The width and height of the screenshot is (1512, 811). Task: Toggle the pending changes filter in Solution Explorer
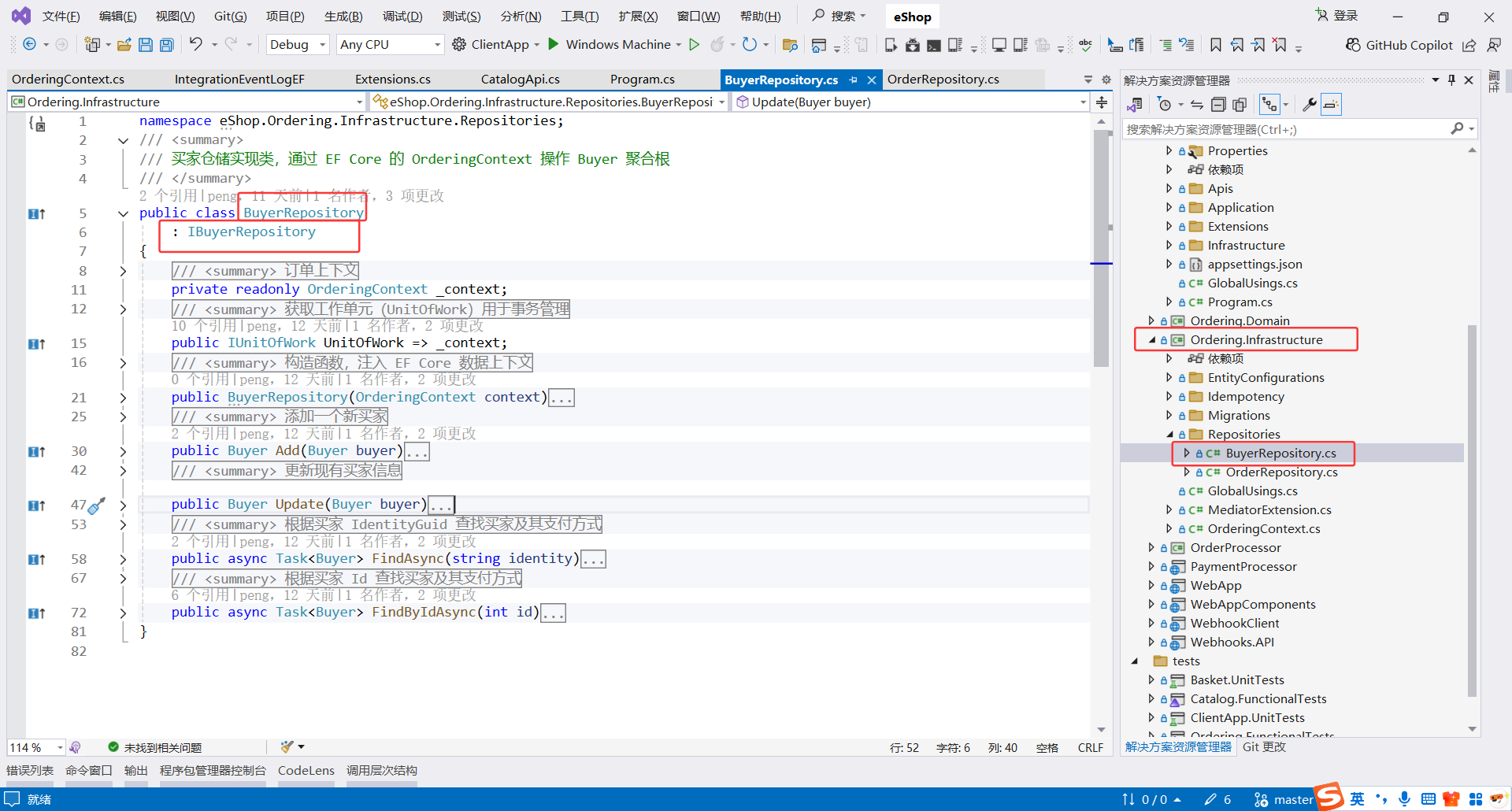pyautogui.click(x=1165, y=104)
